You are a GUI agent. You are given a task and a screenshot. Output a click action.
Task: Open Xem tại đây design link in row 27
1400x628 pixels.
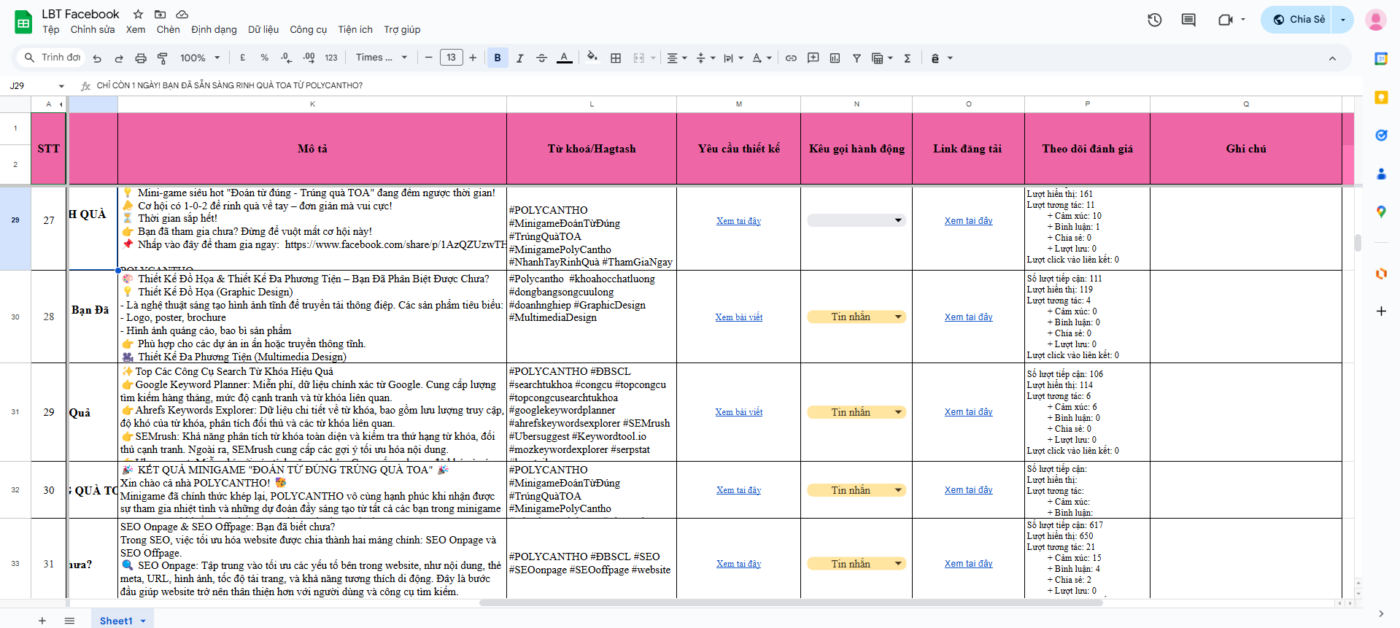coord(739,221)
